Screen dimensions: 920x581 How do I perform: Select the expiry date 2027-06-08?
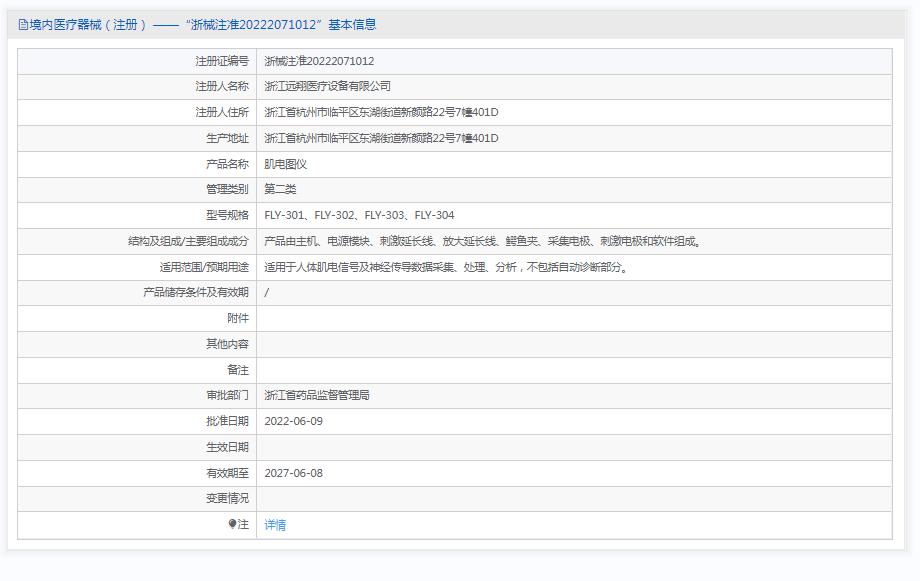click(293, 473)
